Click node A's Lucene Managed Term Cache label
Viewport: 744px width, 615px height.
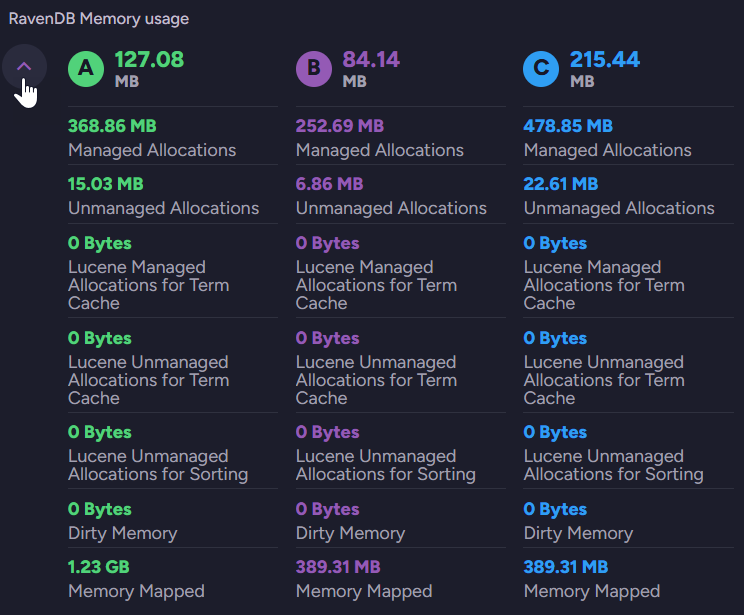click(x=149, y=285)
